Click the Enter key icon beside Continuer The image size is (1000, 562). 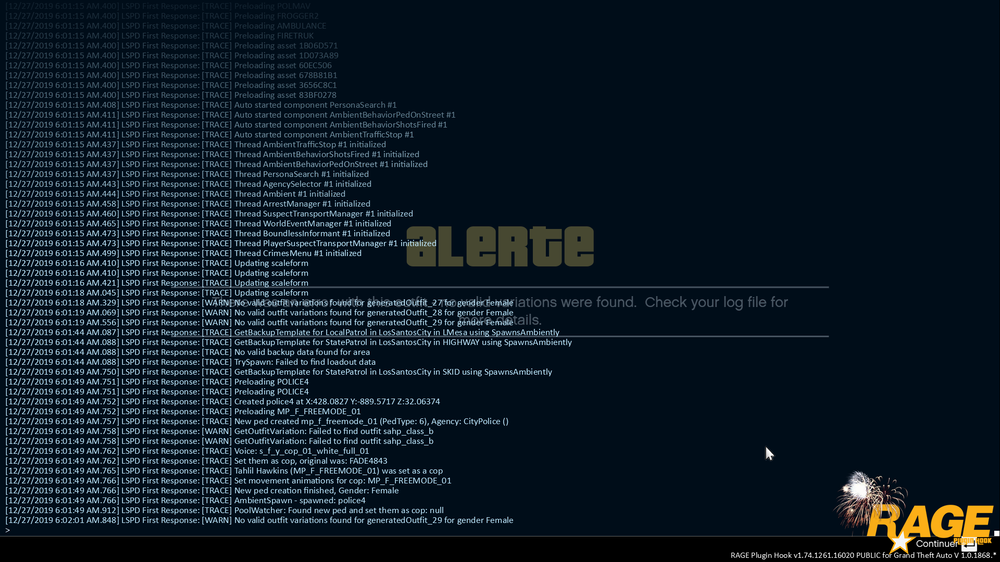point(969,545)
